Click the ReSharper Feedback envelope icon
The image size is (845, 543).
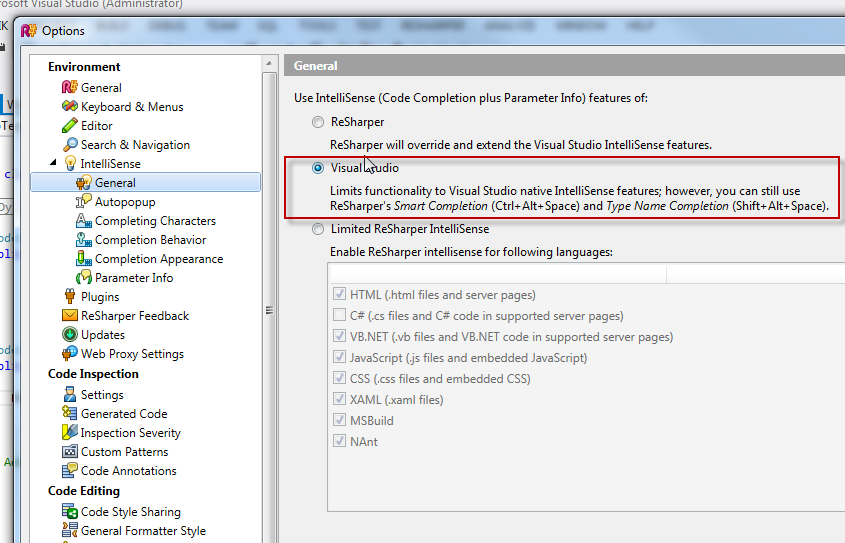(70, 316)
